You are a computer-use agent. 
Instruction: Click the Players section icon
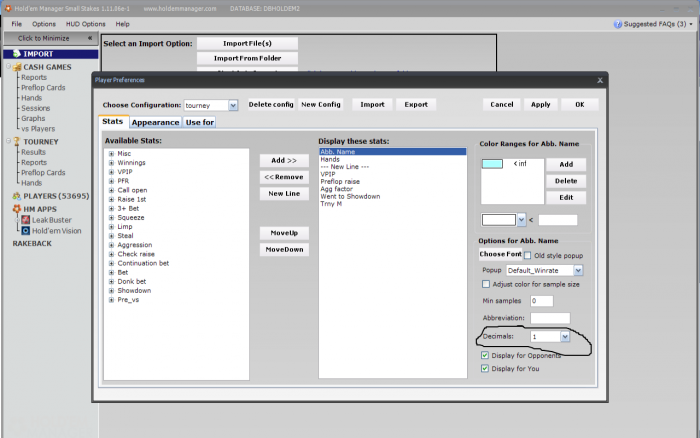click(17, 196)
